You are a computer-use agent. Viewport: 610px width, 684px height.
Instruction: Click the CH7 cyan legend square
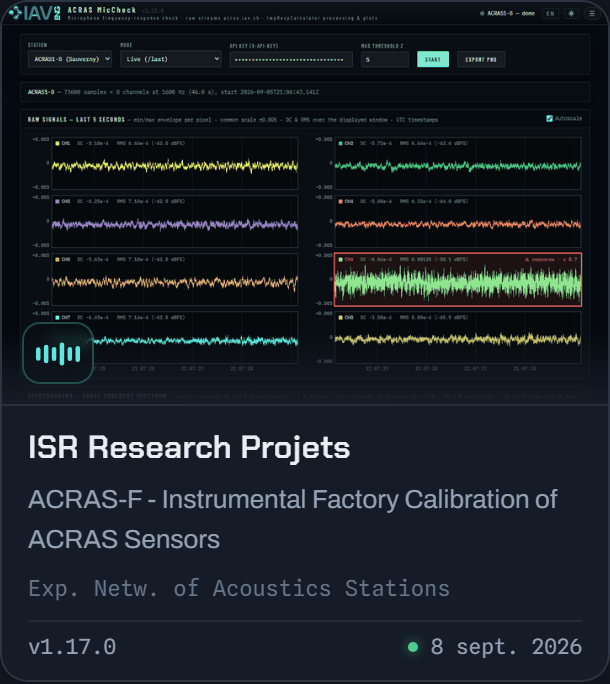57,317
